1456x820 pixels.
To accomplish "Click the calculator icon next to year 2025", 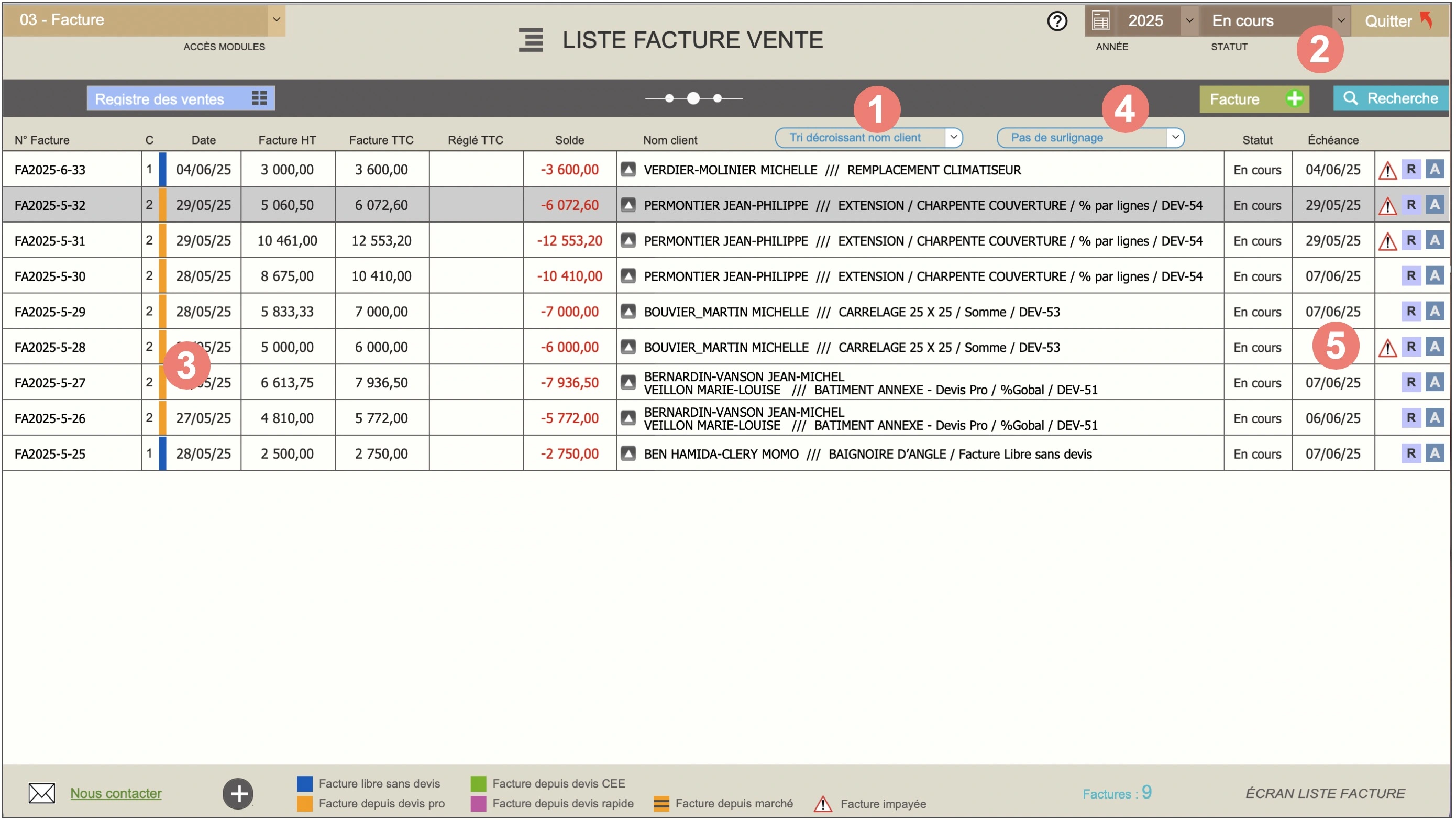I will pyautogui.click(x=1100, y=20).
